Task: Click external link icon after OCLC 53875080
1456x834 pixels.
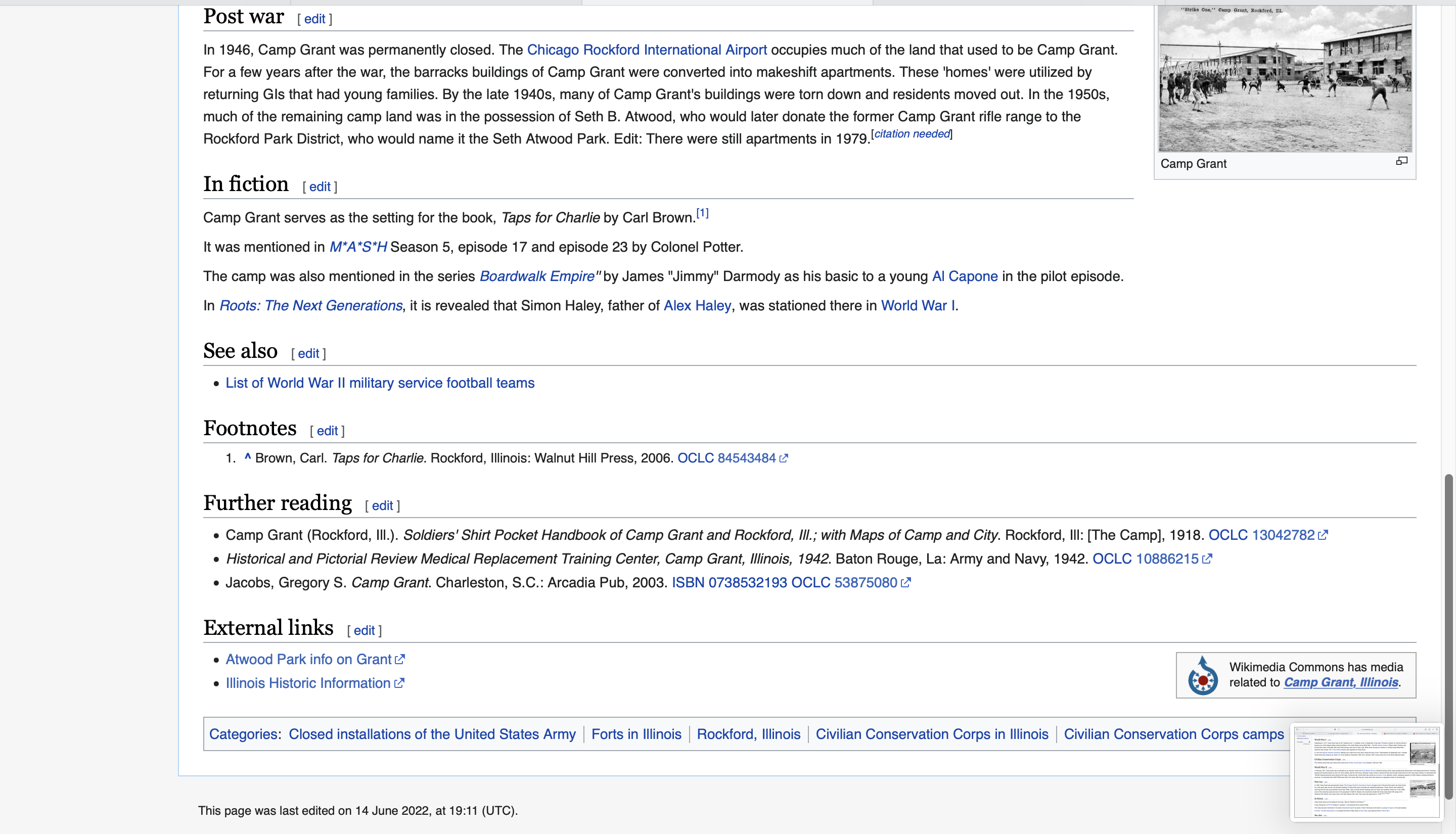Action: [x=905, y=583]
